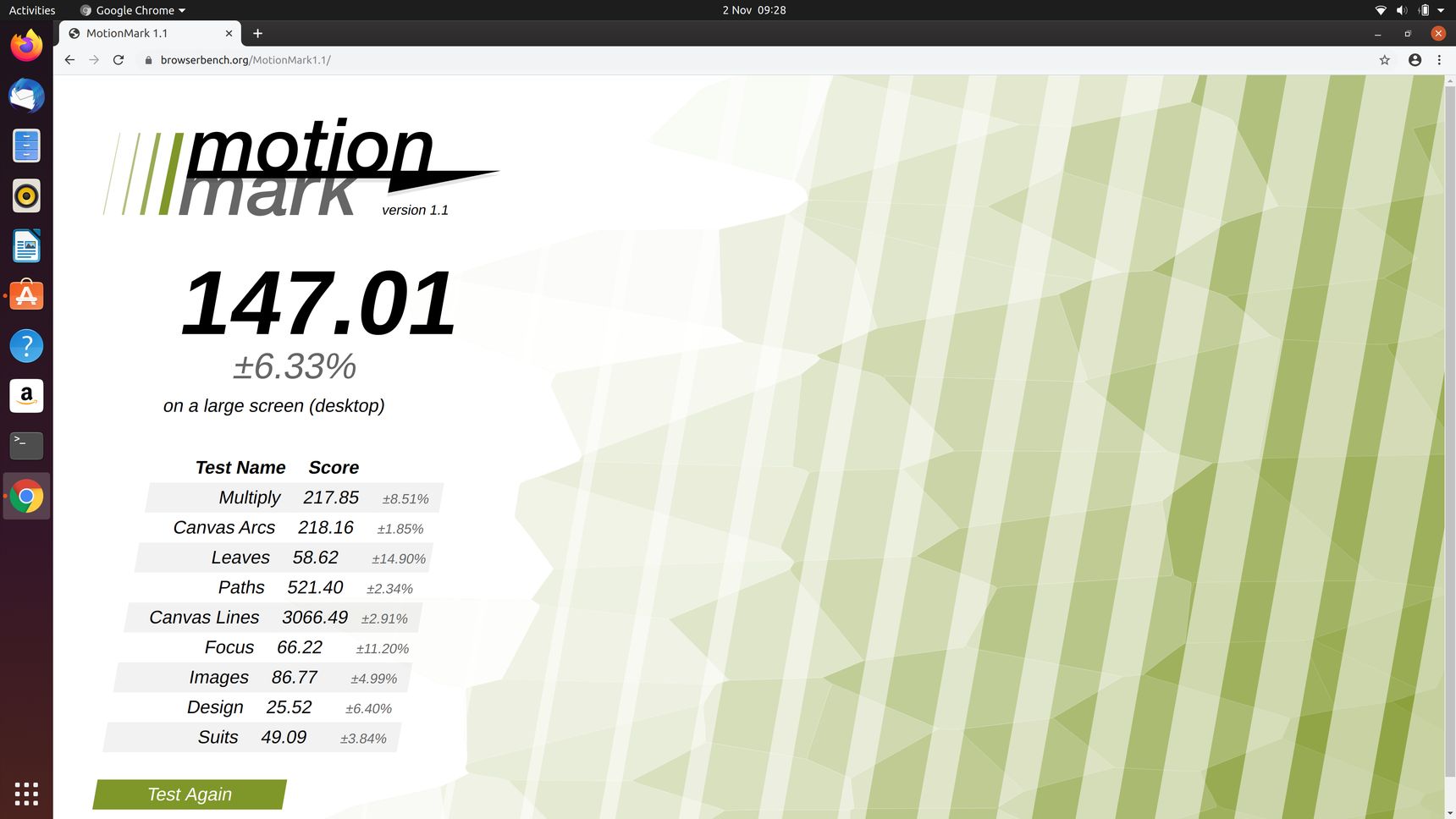Open Ubuntu Software from the dock
The image size is (1456, 819).
coord(26,295)
